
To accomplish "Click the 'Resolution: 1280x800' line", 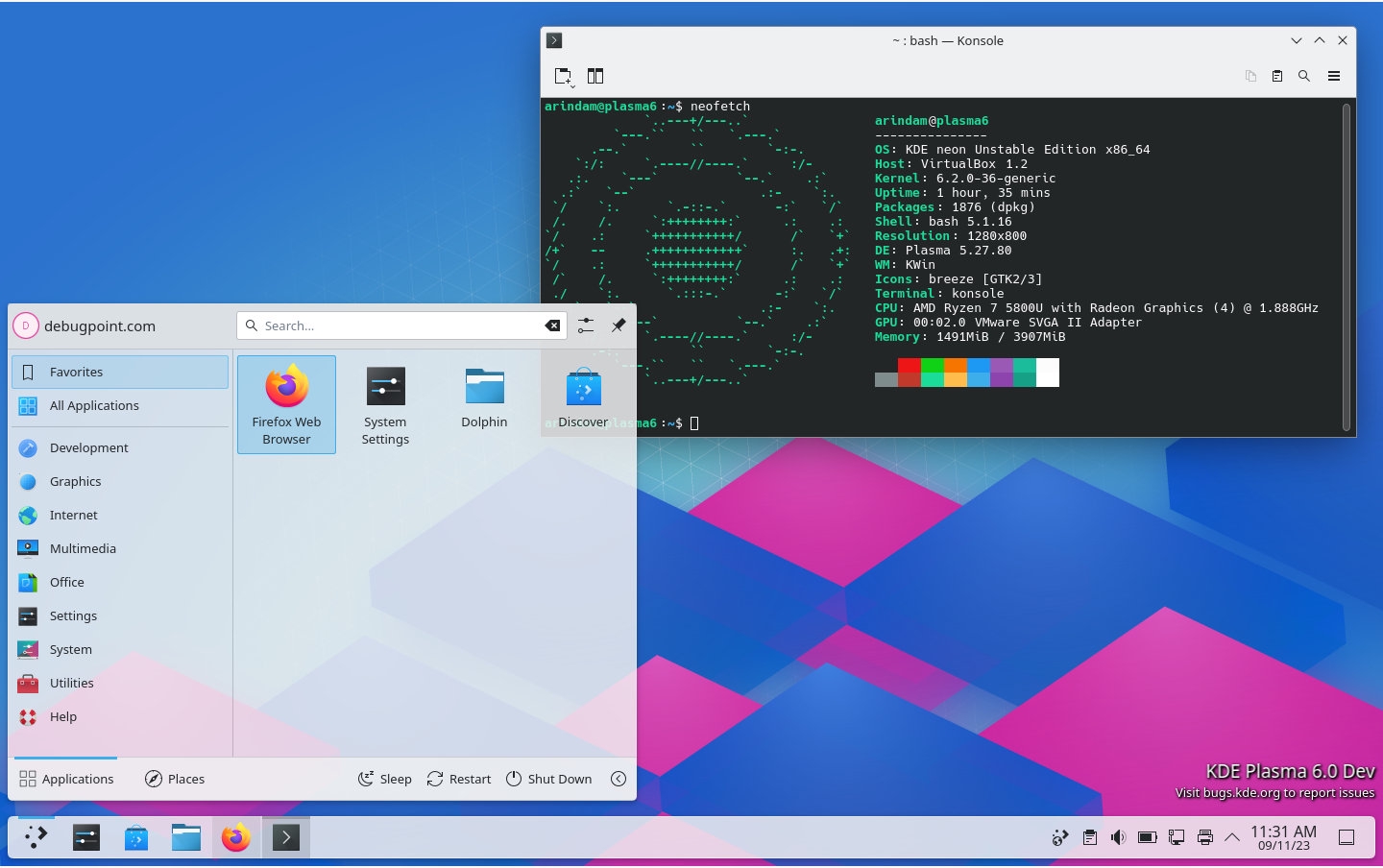I will pyautogui.click(x=951, y=236).
